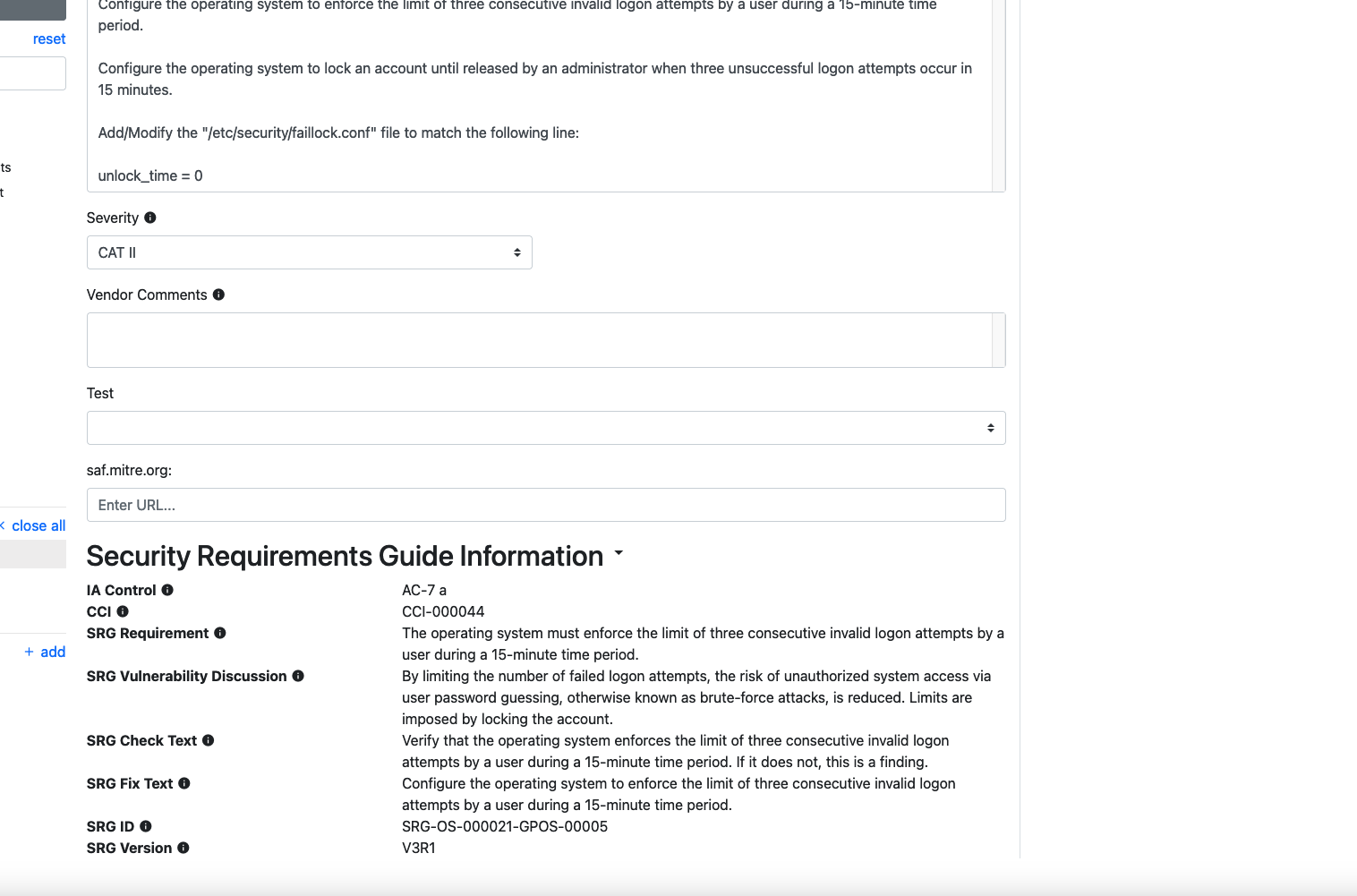Image resolution: width=1357 pixels, height=896 pixels.
Task: Click the SRG Requirement info icon
Action: coord(220,633)
